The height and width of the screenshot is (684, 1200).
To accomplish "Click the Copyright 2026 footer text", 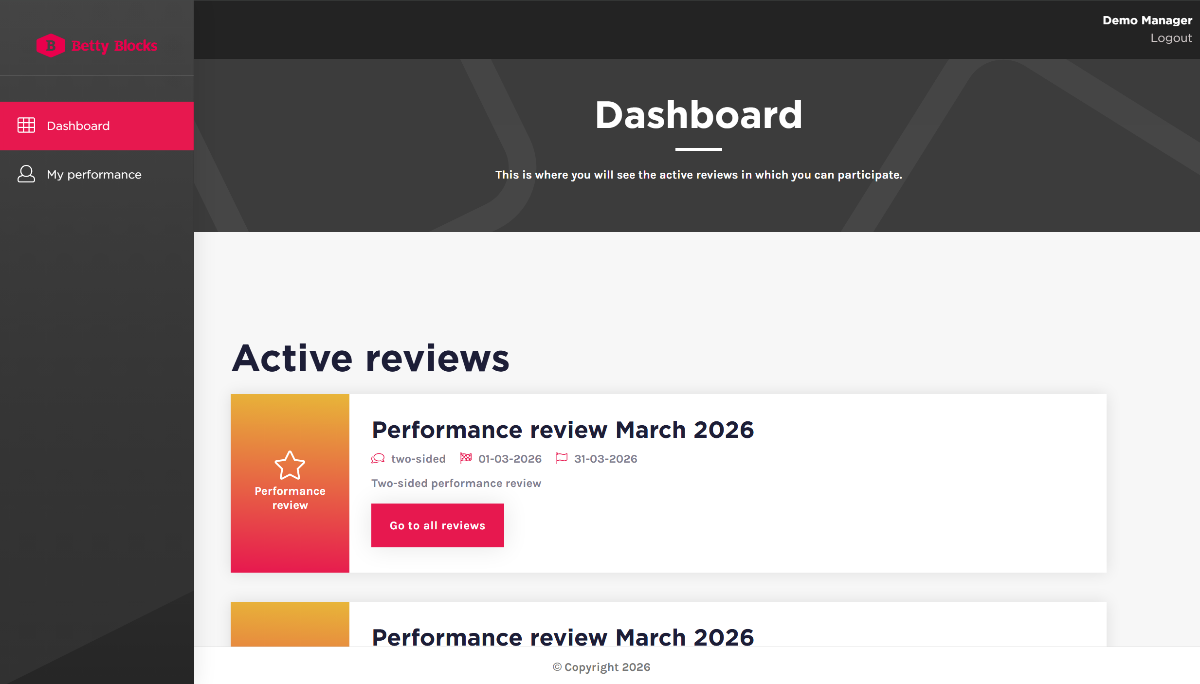I will pyautogui.click(x=602, y=667).
